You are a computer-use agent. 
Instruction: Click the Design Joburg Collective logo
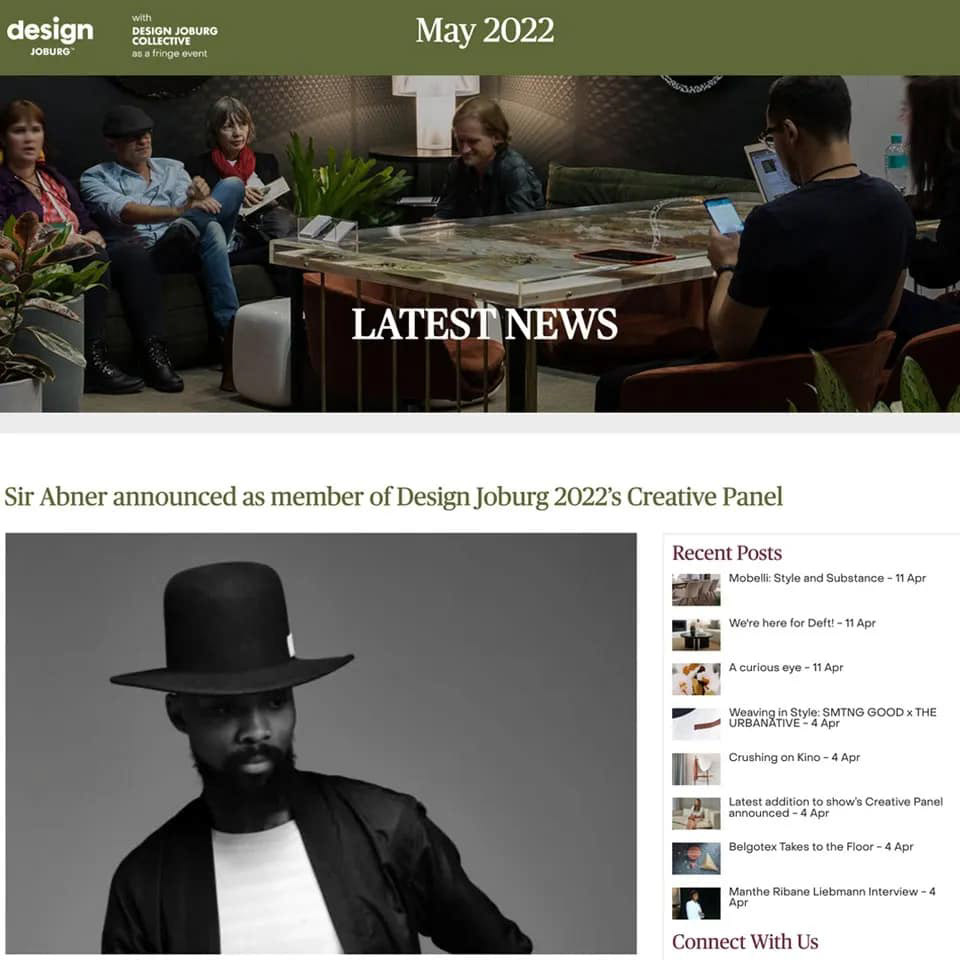174,36
